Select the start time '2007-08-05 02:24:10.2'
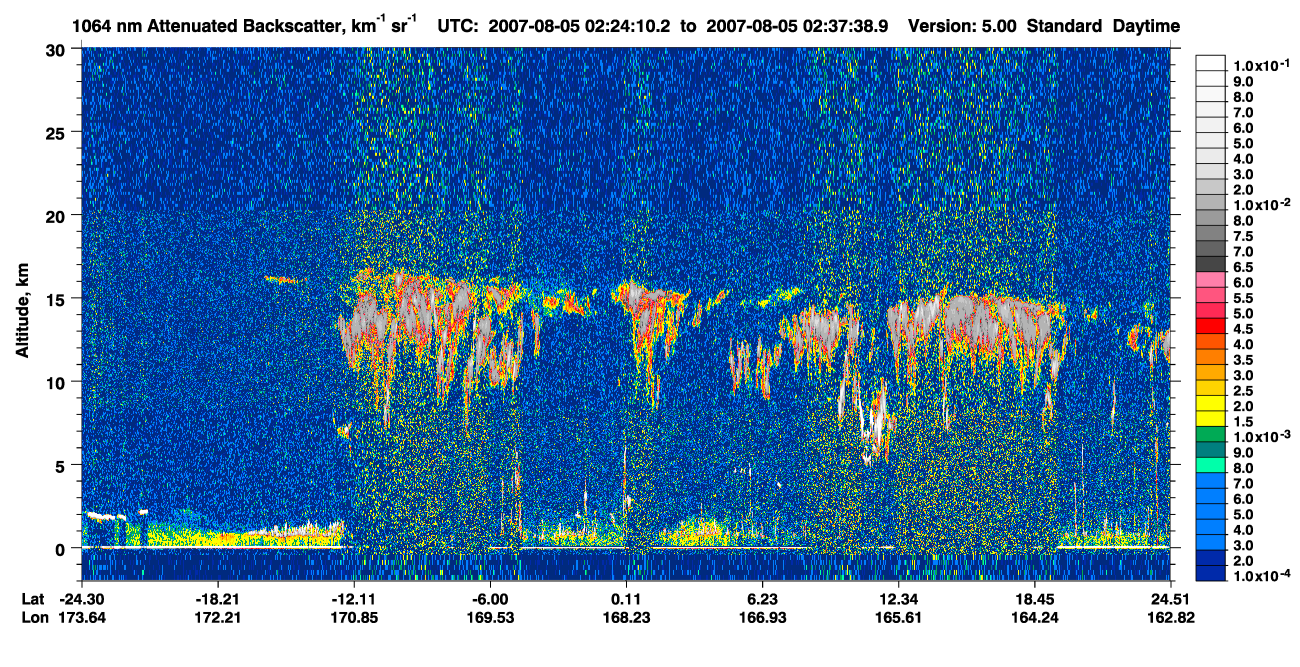 point(579,25)
